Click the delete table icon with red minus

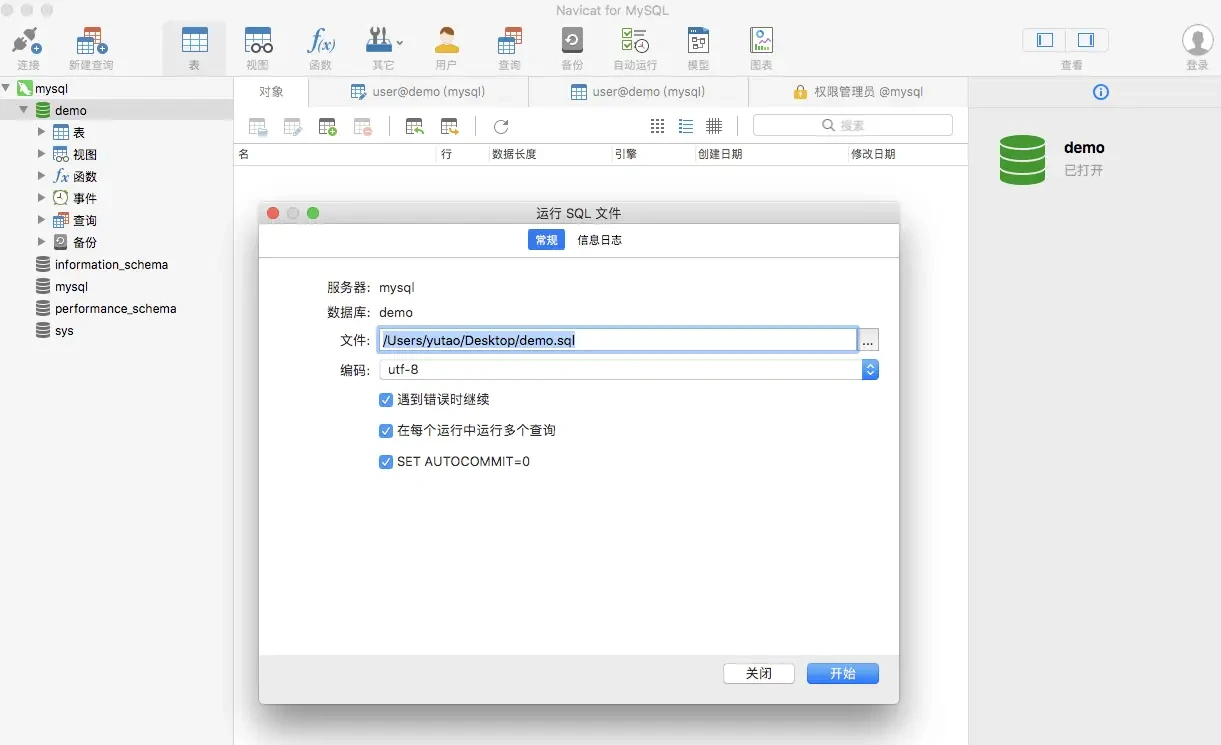click(x=362, y=127)
